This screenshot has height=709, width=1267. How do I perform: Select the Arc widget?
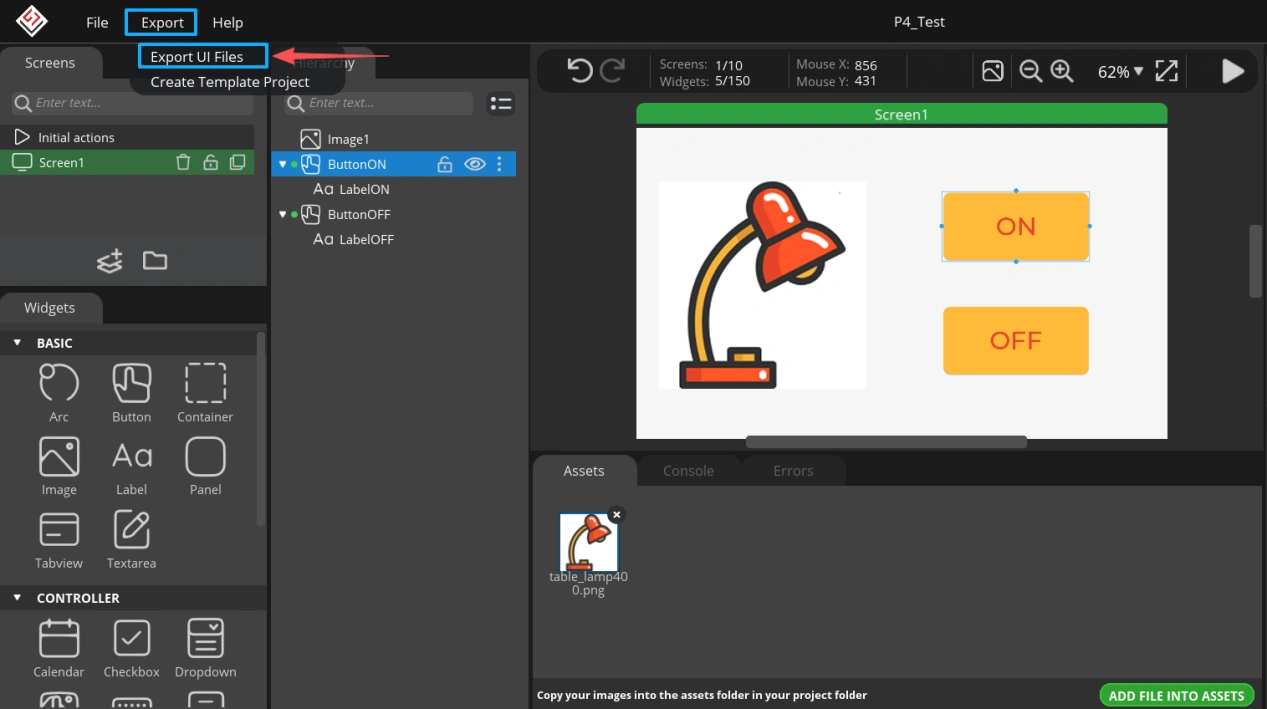click(x=59, y=392)
